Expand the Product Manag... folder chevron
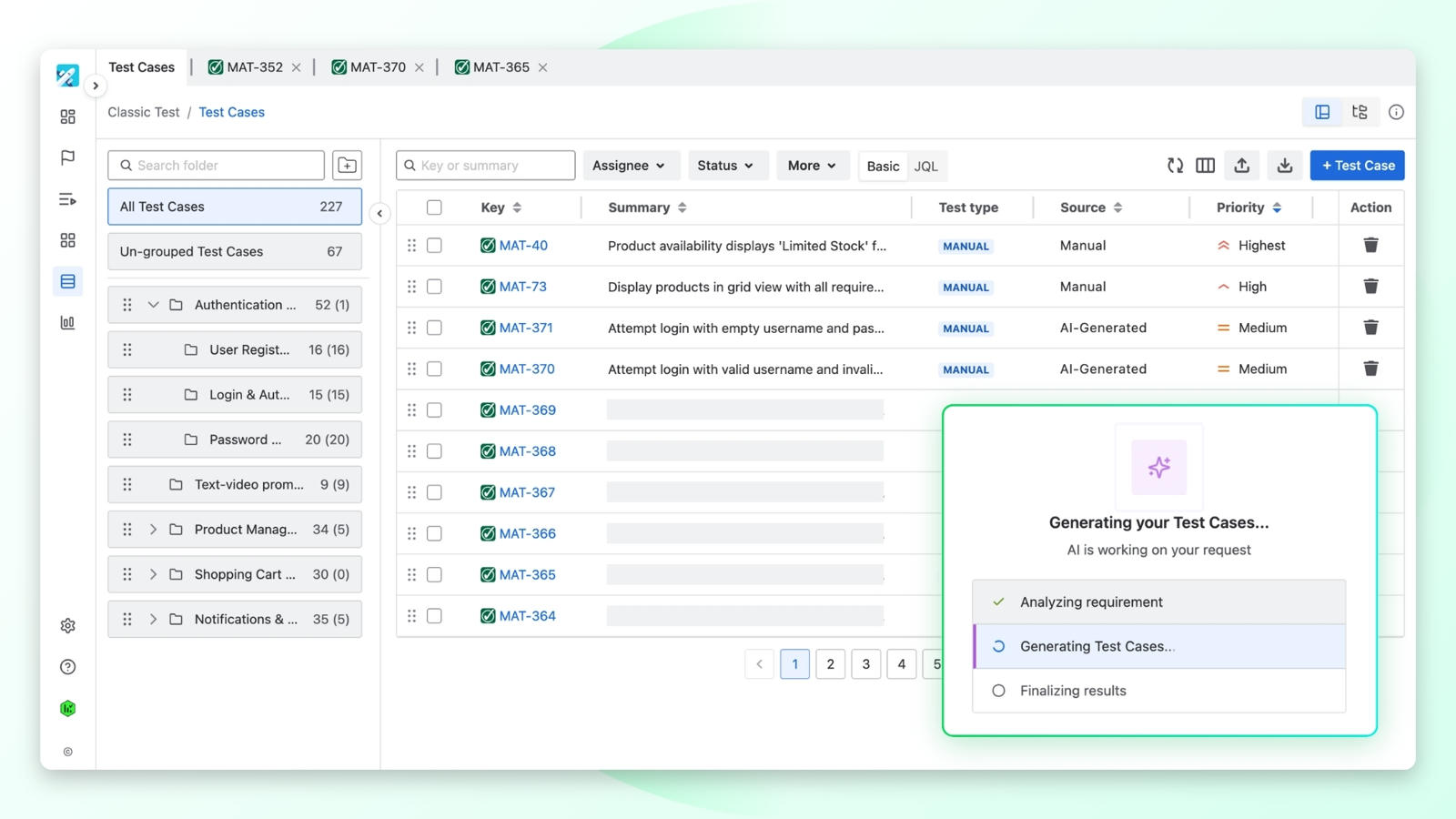This screenshot has height=819, width=1456. (153, 530)
